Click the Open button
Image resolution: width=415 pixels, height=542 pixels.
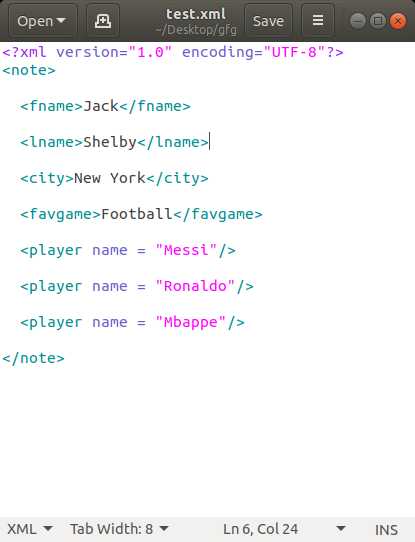[x=42, y=21]
